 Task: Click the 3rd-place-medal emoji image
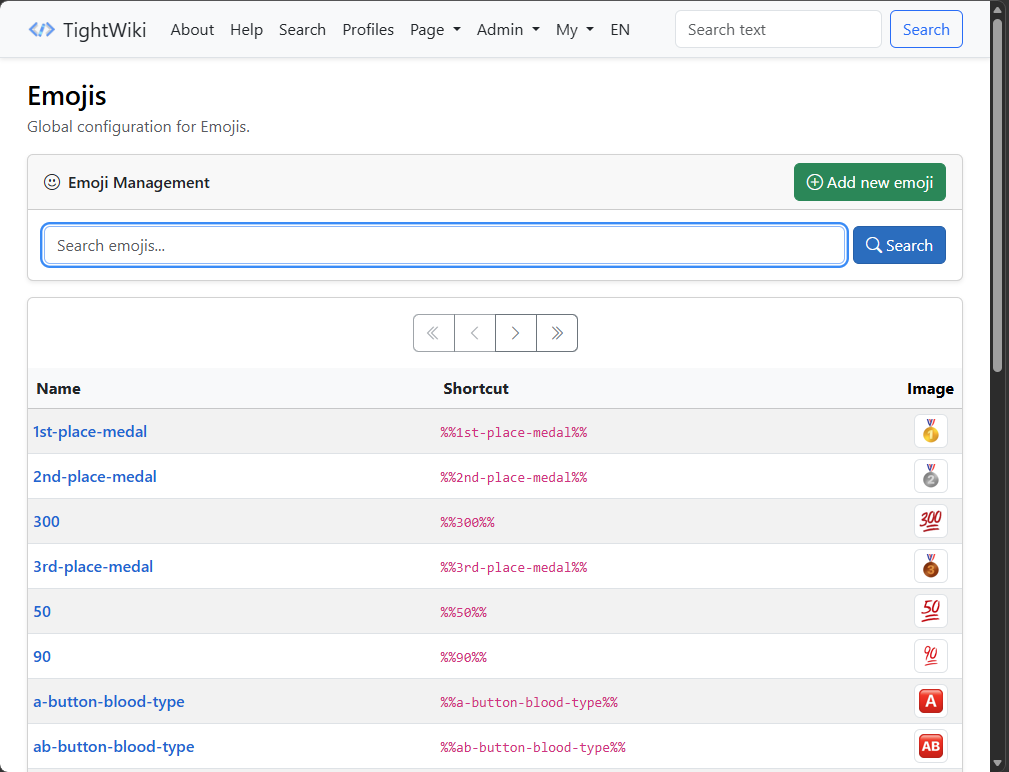(x=930, y=566)
